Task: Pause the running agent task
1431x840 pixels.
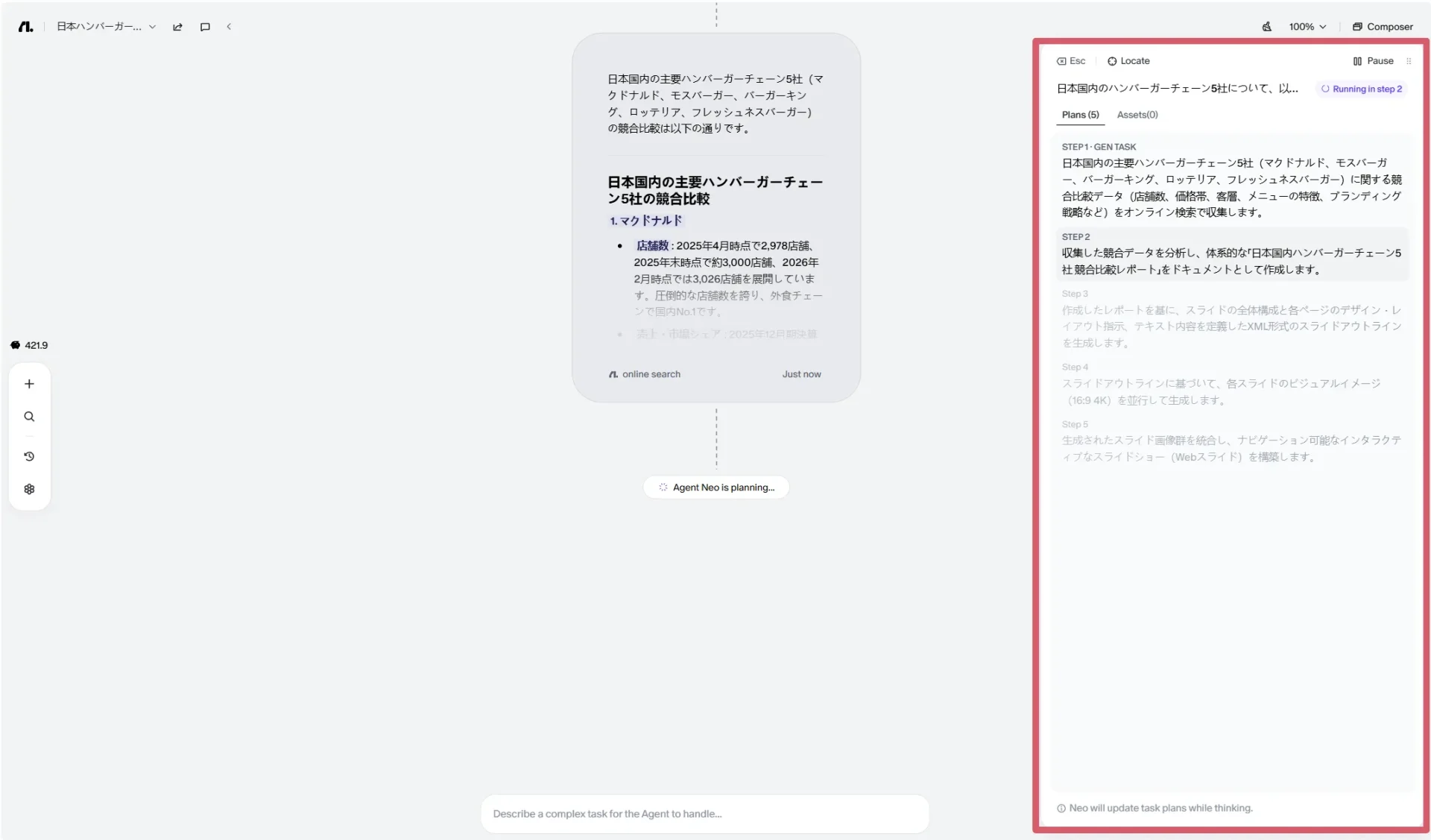Action: tap(1373, 61)
